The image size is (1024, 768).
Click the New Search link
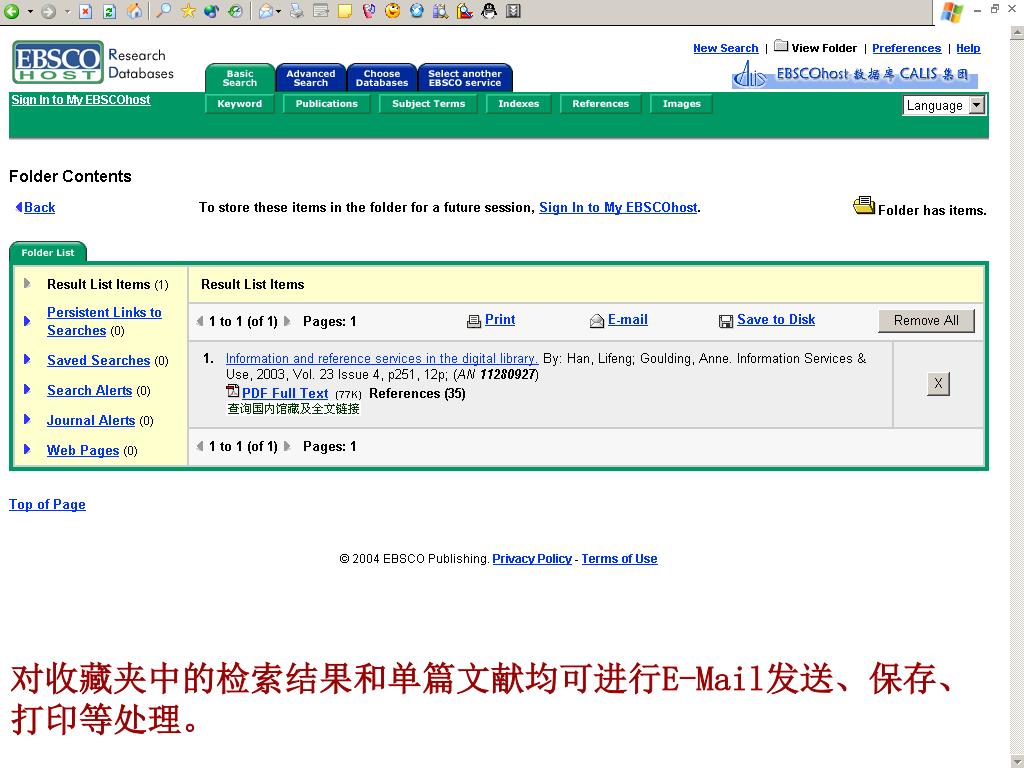tap(726, 48)
